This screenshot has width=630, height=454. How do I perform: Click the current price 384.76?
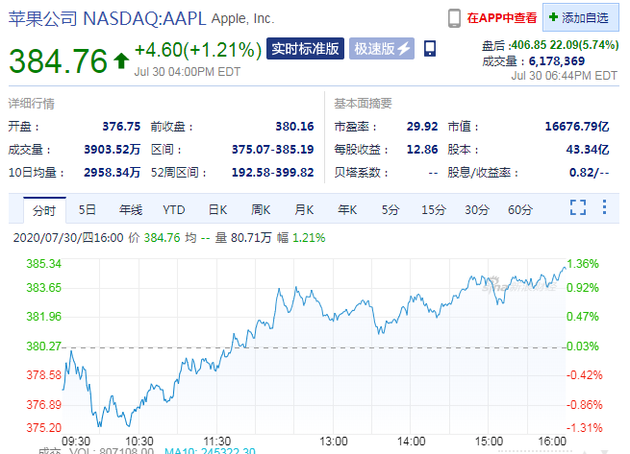pyautogui.click(x=58, y=61)
